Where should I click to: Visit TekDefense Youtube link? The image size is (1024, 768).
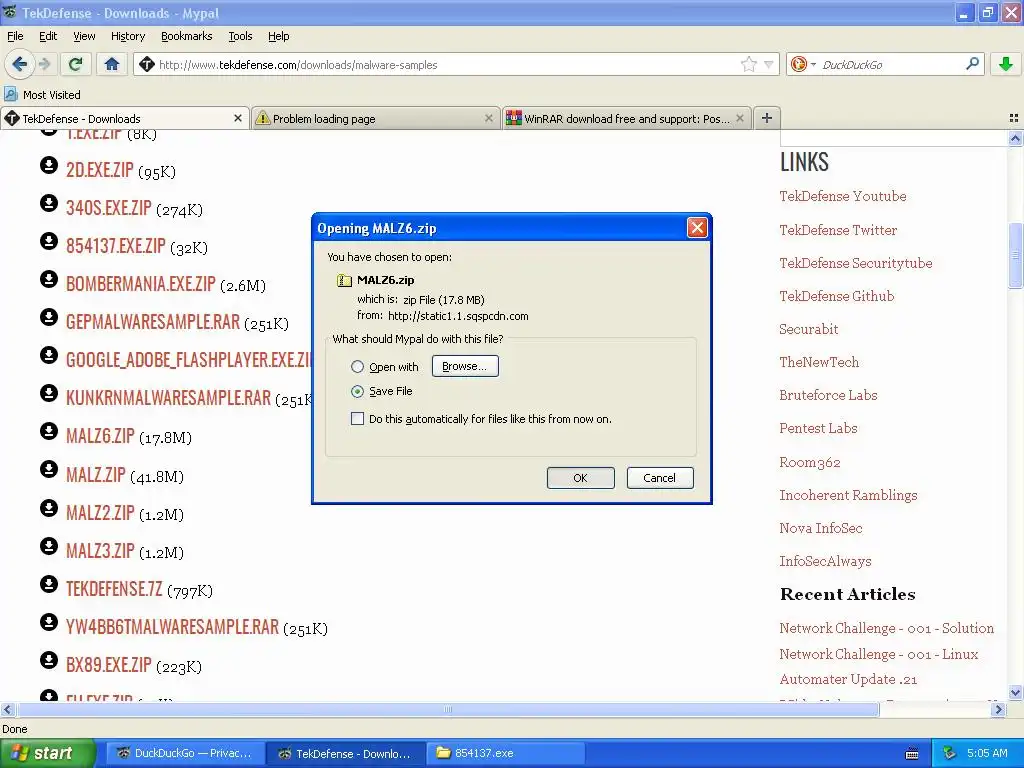click(x=842, y=196)
